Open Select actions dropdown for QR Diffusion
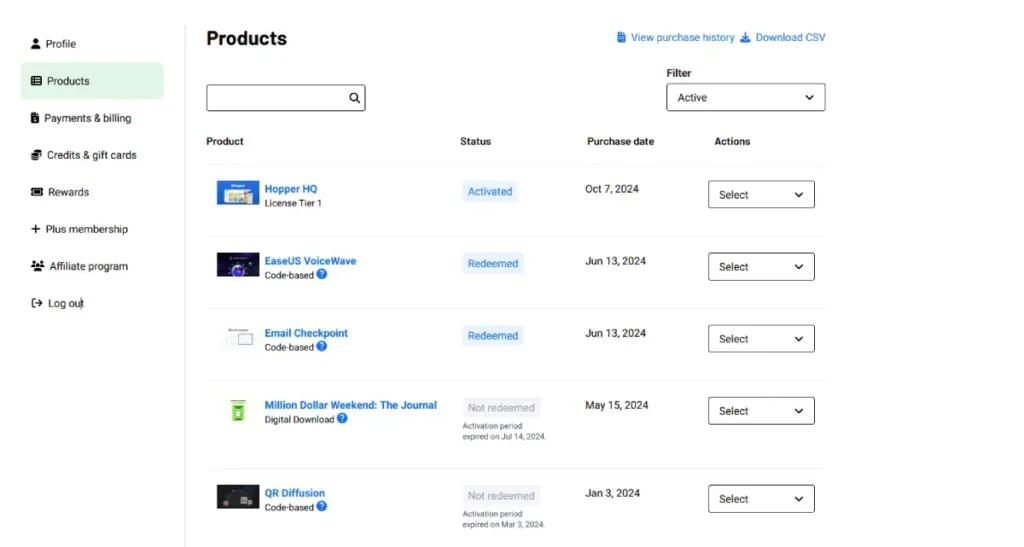This screenshot has height=547, width=1024. (x=761, y=499)
